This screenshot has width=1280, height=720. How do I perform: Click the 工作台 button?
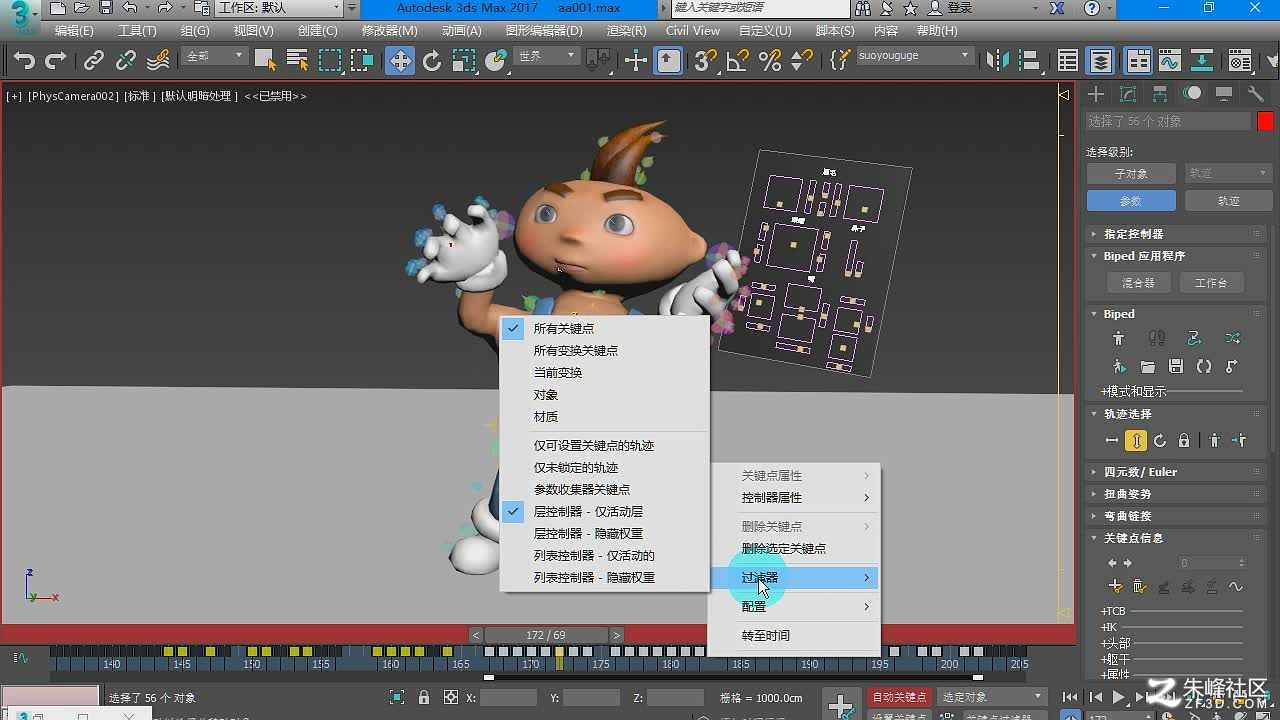point(1211,283)
